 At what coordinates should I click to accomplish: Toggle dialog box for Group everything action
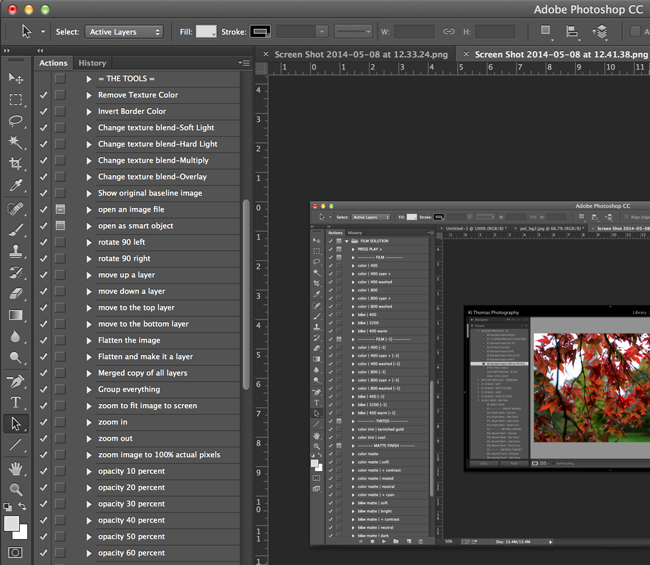pyautogui.click(x=60, y=389)
